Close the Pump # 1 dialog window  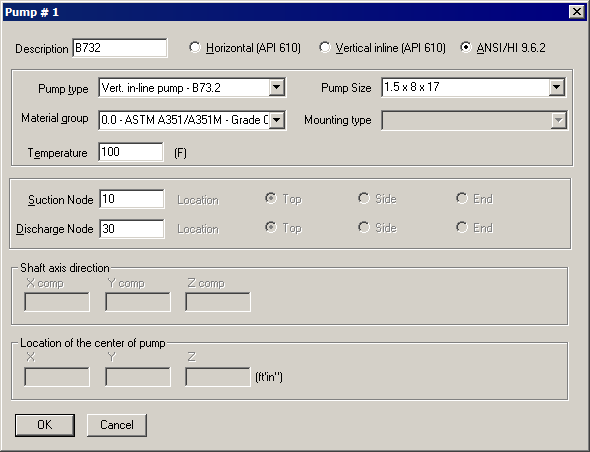coord(577,12)
